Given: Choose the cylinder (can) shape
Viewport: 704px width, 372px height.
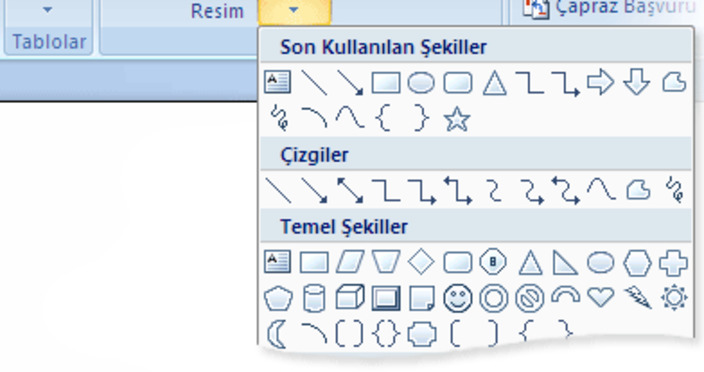Looking at the screenshot, I should point(314,298).
